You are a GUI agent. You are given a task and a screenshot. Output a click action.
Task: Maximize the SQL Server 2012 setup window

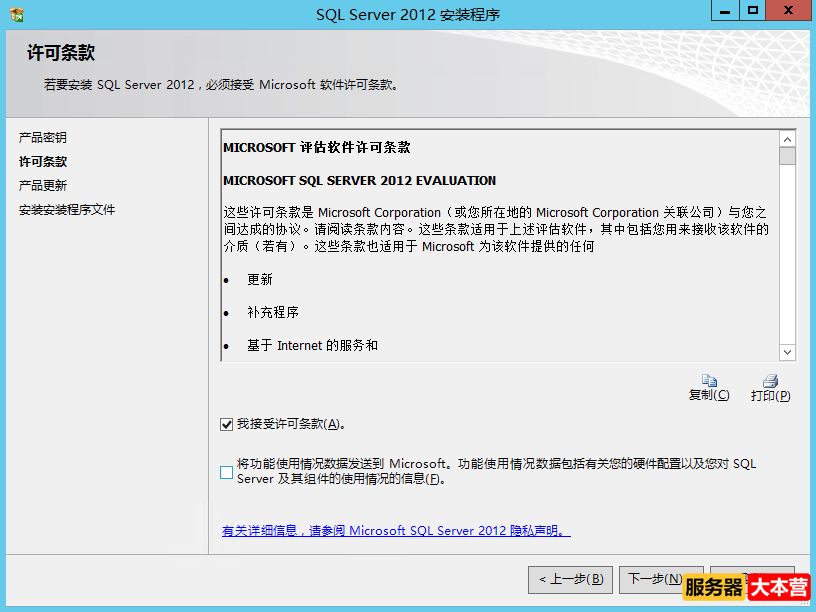[753, 10]
